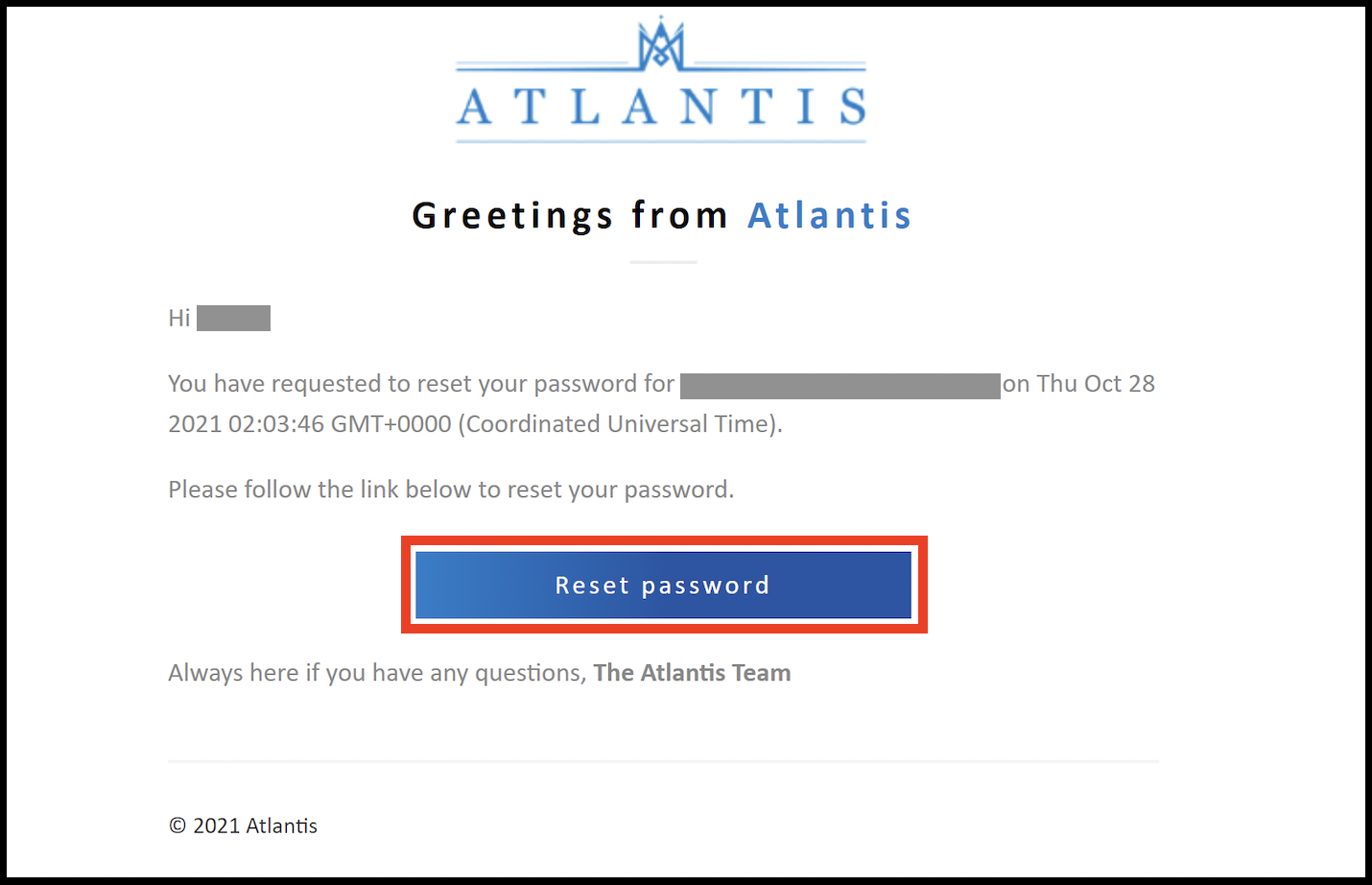
Task: Click the word password in the button
Action: pos(705,586)
